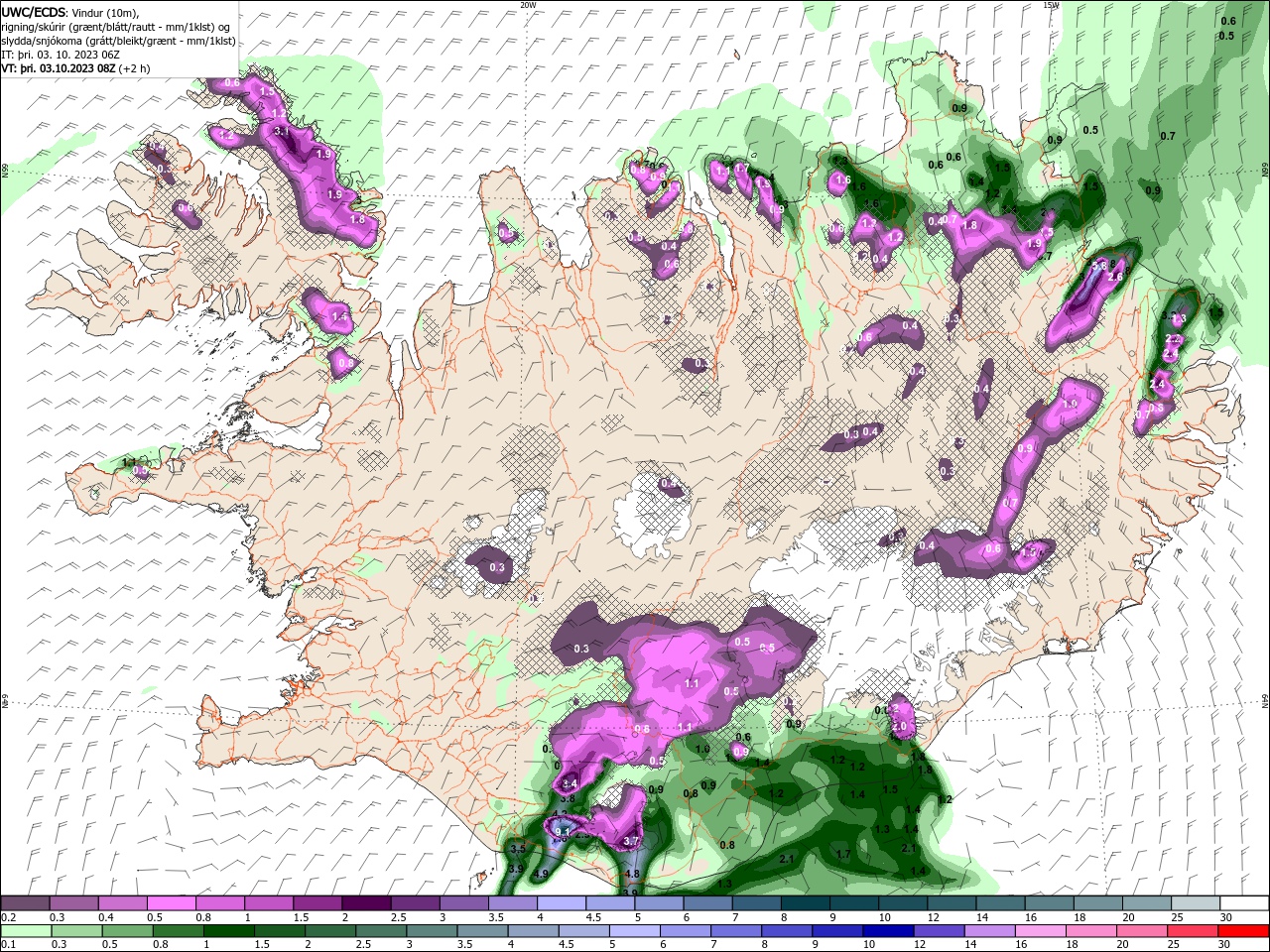Image resolution: width=1270 pixels, height=952 pixels.
Task: Click the 3.7 value on the south coast
Action: [x=631, y=842]
